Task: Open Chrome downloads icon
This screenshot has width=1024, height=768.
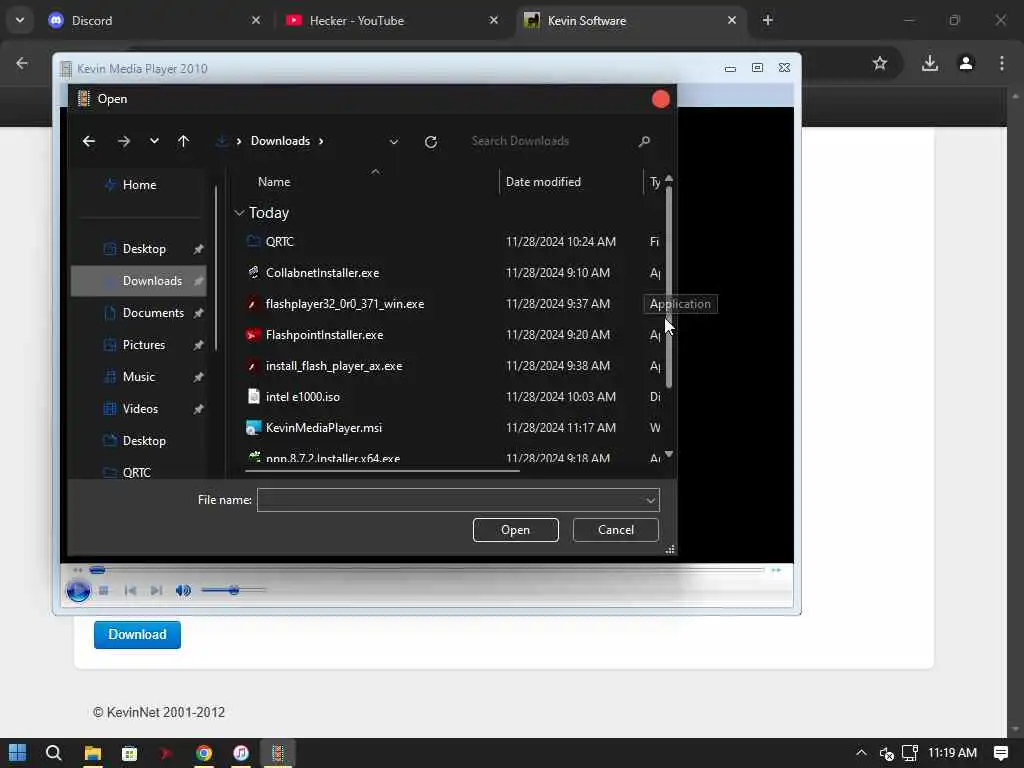Action: (x=930, y=63)
